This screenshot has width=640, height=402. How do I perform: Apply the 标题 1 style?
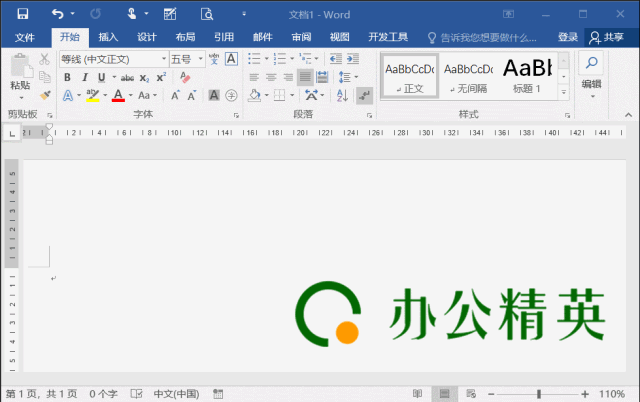[x=527, y=76]
